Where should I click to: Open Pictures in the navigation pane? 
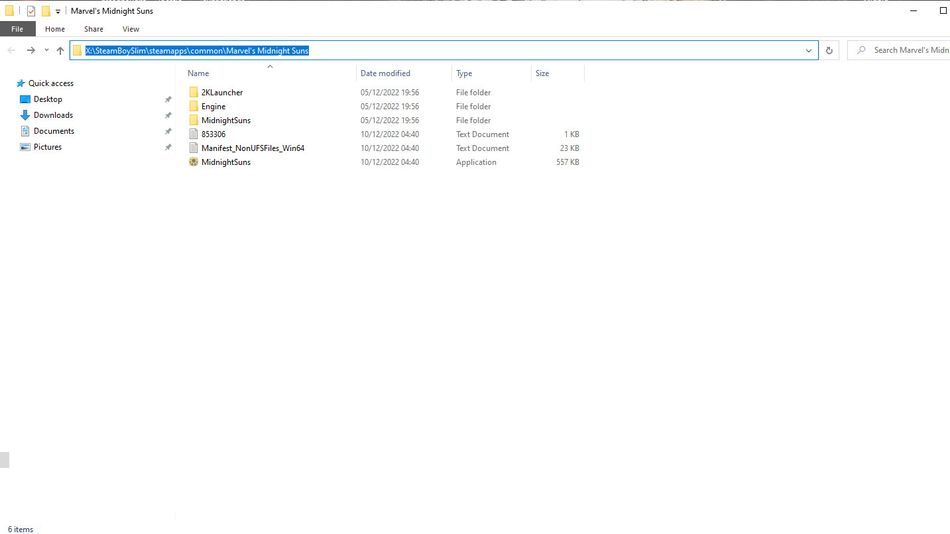[x=48, y=147]
